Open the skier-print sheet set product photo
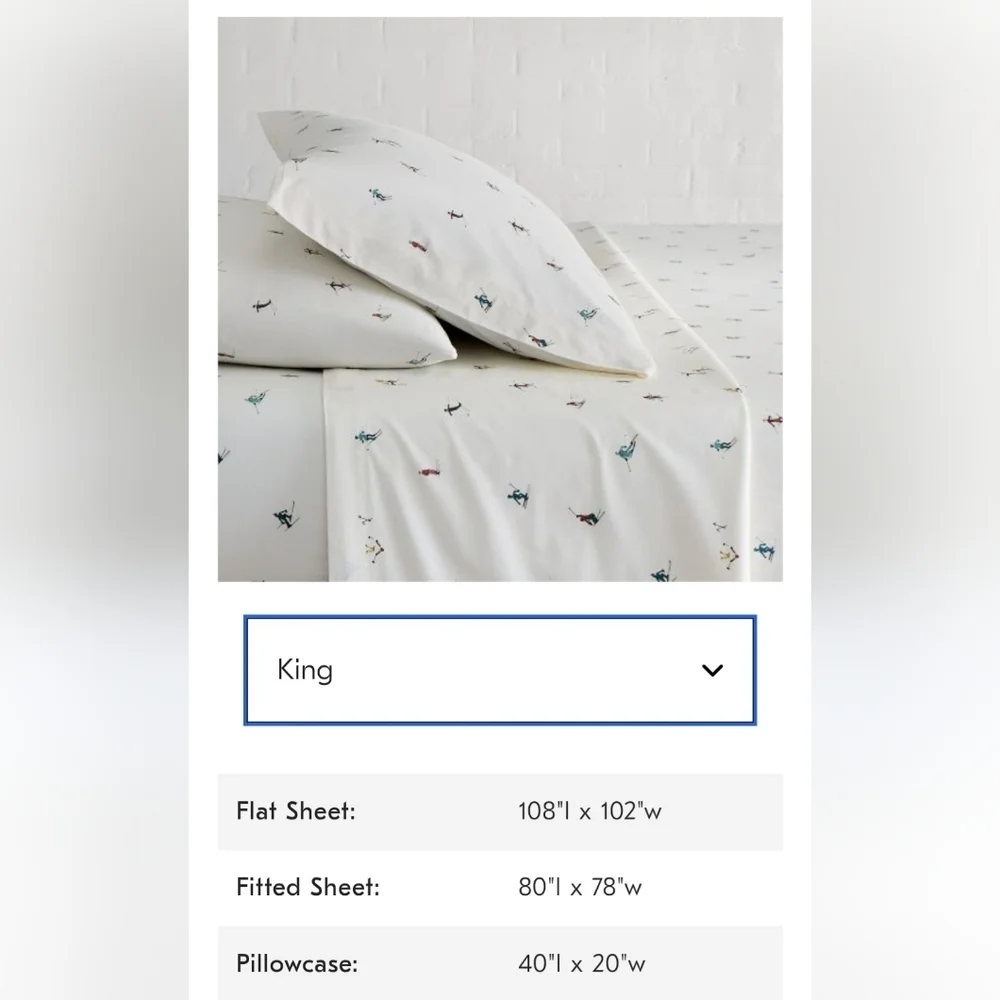Image resolution: width=1000 pixels, height=1000 pixels. [x=500, y=299]
